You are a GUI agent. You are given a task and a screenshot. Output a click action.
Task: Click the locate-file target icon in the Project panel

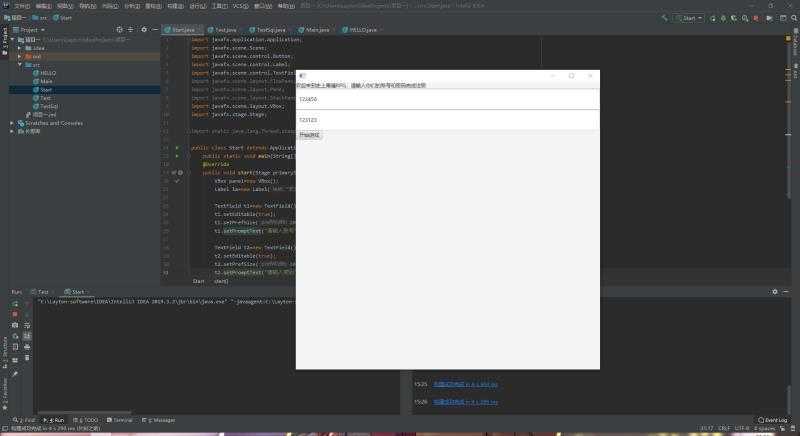pos(119,30)
